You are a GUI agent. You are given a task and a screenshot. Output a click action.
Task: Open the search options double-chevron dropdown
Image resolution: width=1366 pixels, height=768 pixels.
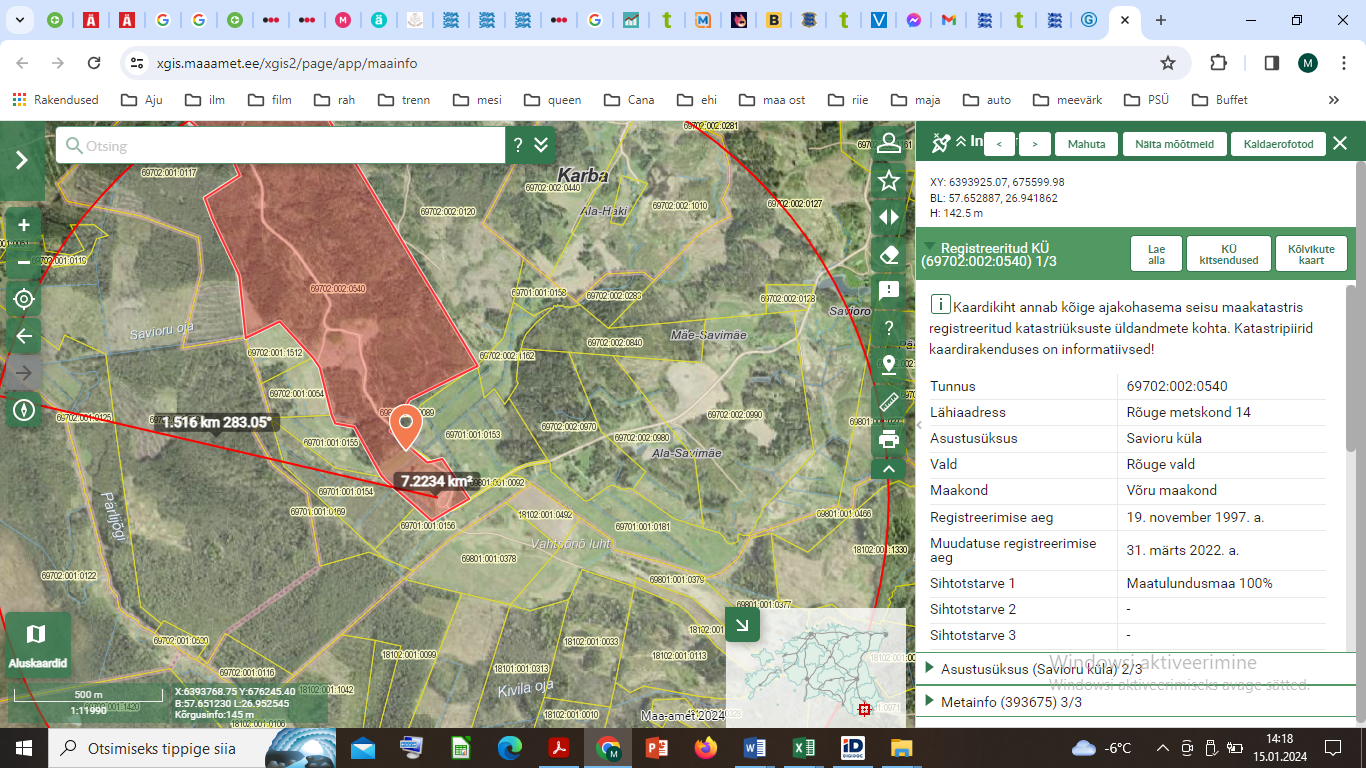pos(541,145)
